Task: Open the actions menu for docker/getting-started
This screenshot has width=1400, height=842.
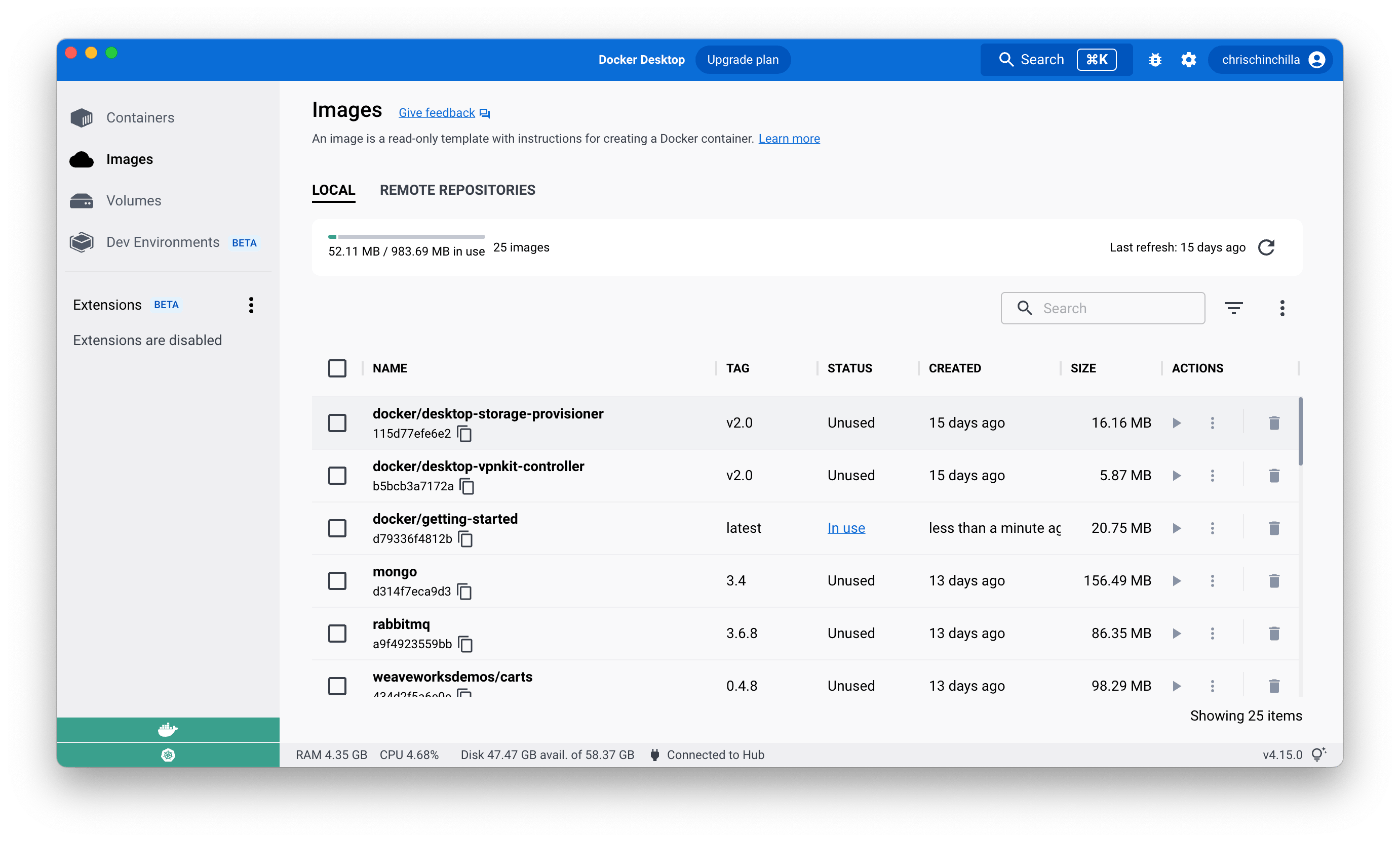Action: [1212, 528]
